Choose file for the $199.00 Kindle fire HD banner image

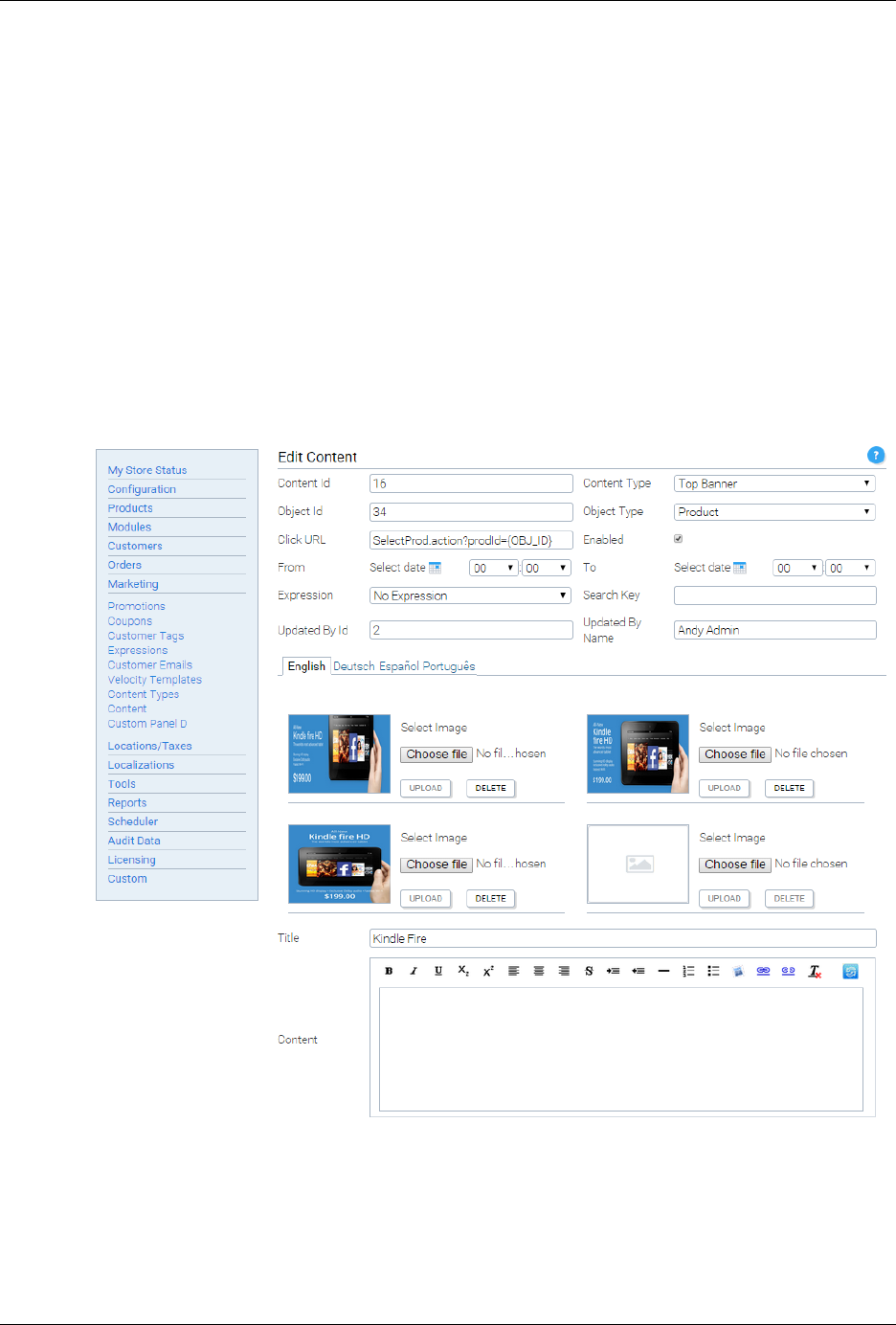pos(437,865)
